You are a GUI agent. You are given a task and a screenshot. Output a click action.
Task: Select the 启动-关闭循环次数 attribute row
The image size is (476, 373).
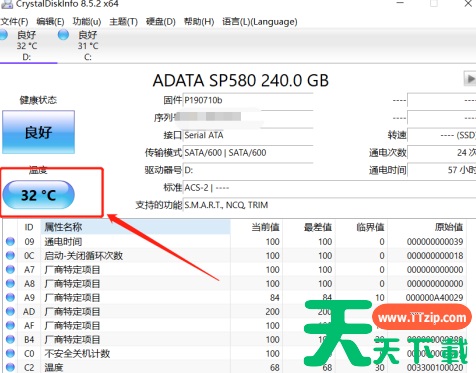84,256
